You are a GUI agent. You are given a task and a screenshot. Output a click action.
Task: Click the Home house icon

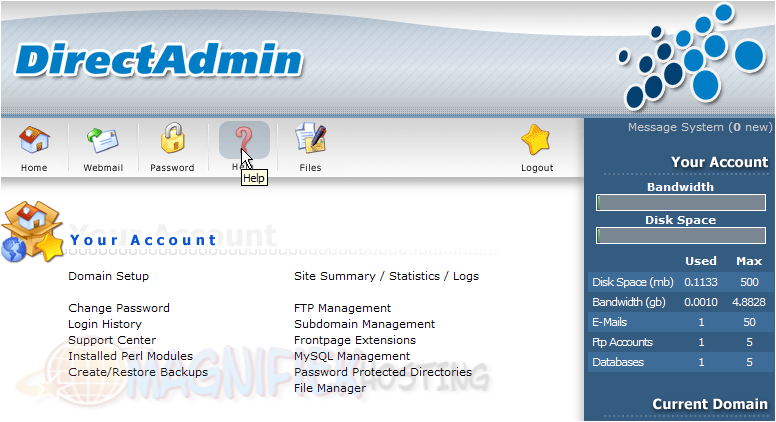[x=34, y=140]
